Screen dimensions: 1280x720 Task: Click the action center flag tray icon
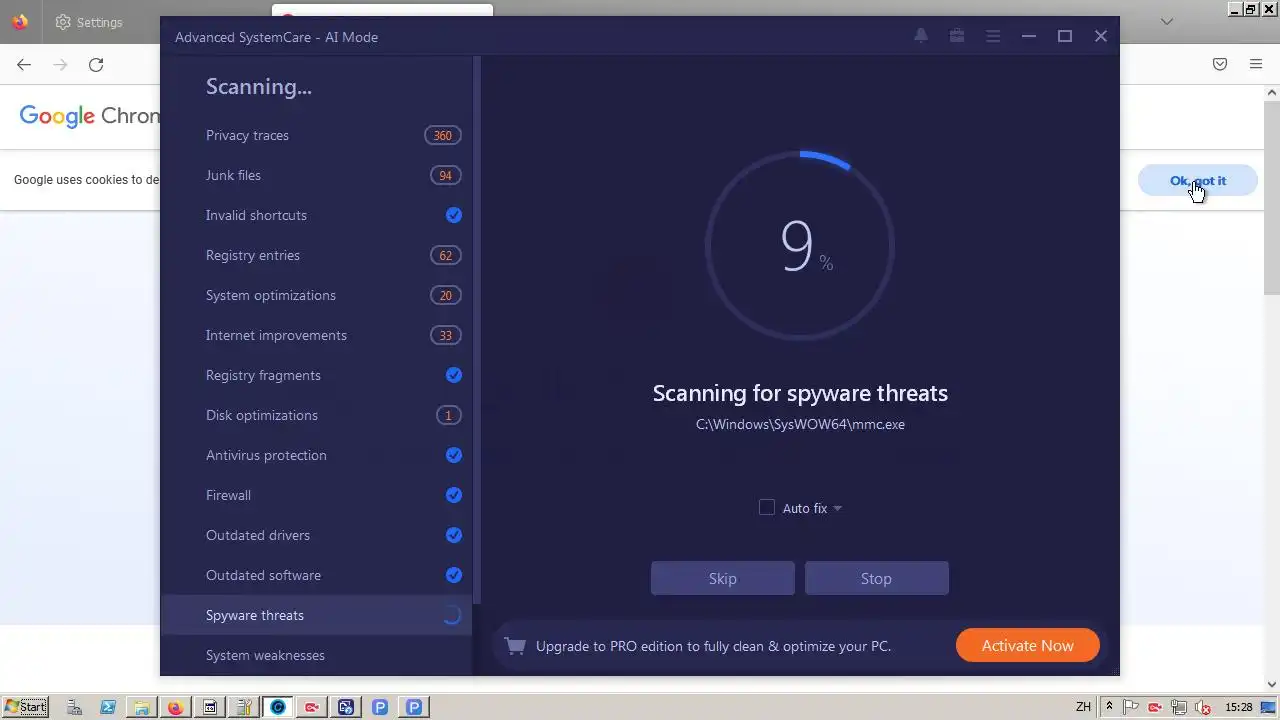click(x=1131, y=707)
